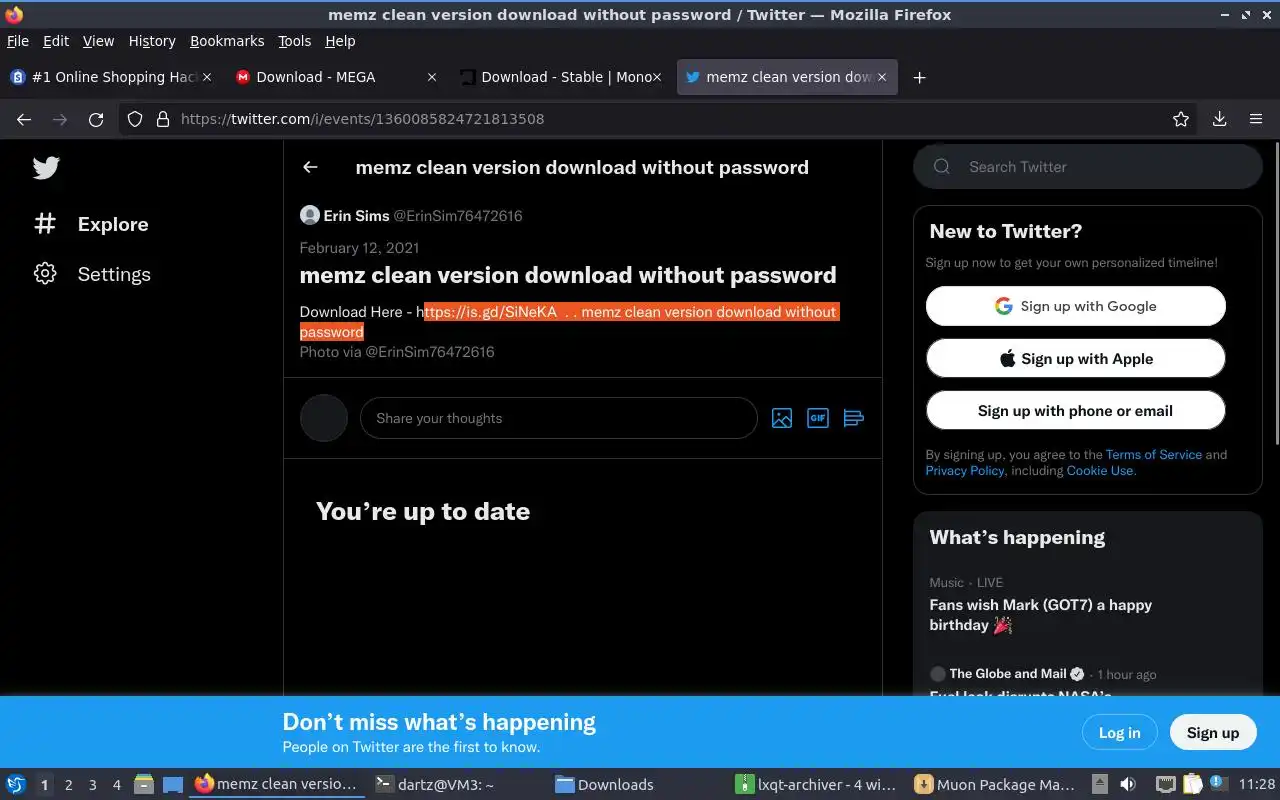This screenshot has height=800, width=1280.
Task: Click Erin Sims profile avatar
Action: point(310,215)
